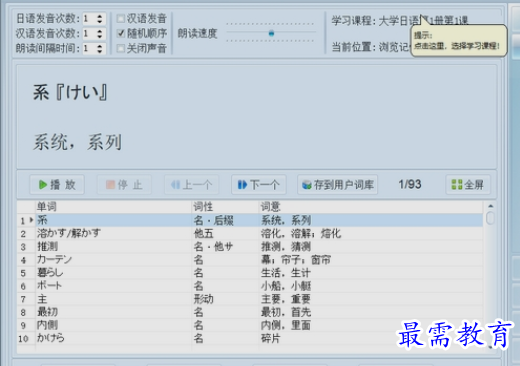
Task: Click the 单词 column header
Action: coord(113,207)
